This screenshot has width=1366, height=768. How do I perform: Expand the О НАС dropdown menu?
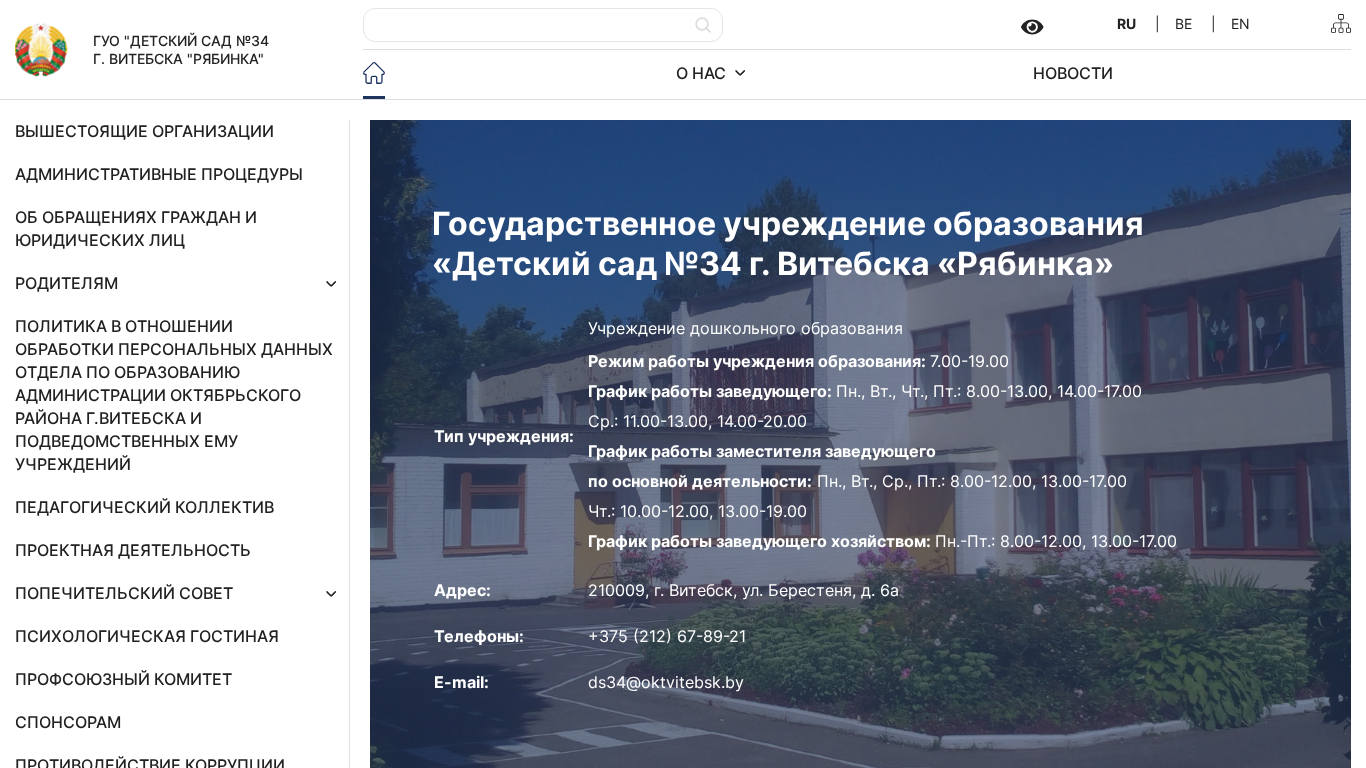(711, 73)
